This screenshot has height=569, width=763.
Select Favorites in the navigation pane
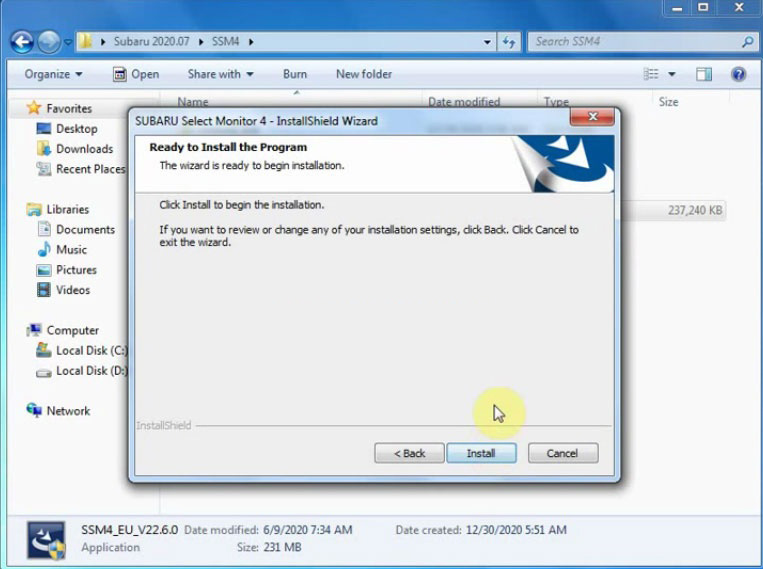point(69,108)
